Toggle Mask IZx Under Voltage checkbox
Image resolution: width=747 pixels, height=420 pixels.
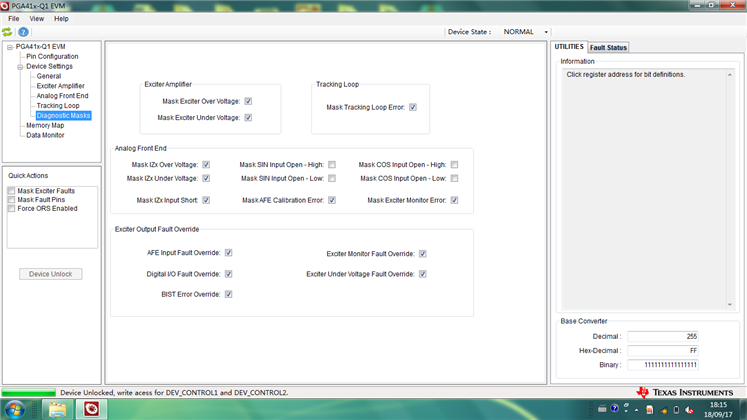(x=206, y=179)
